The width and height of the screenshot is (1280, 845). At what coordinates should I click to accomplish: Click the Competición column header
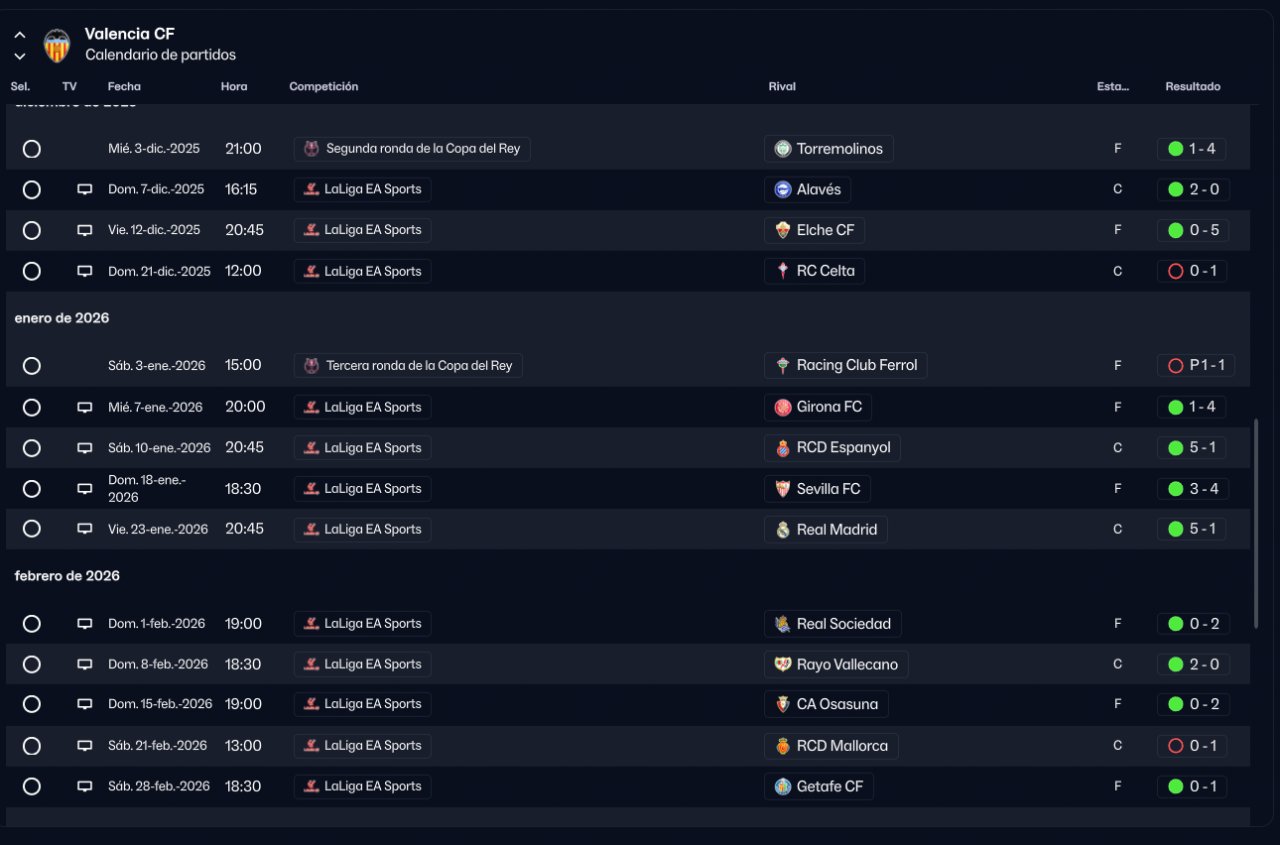[323, 87]
